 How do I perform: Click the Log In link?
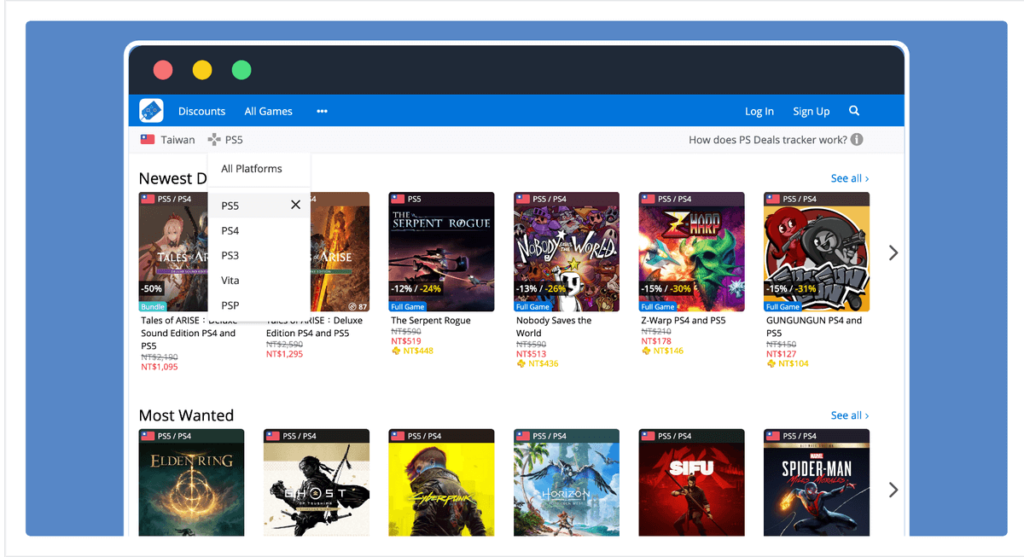[759, 111]
